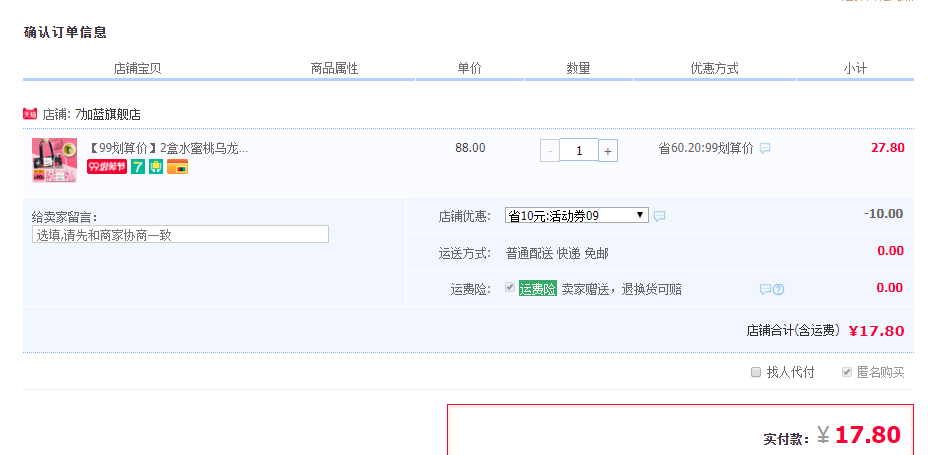Click the store total ¥17.80
928x455 pixels.
[877, 331]
